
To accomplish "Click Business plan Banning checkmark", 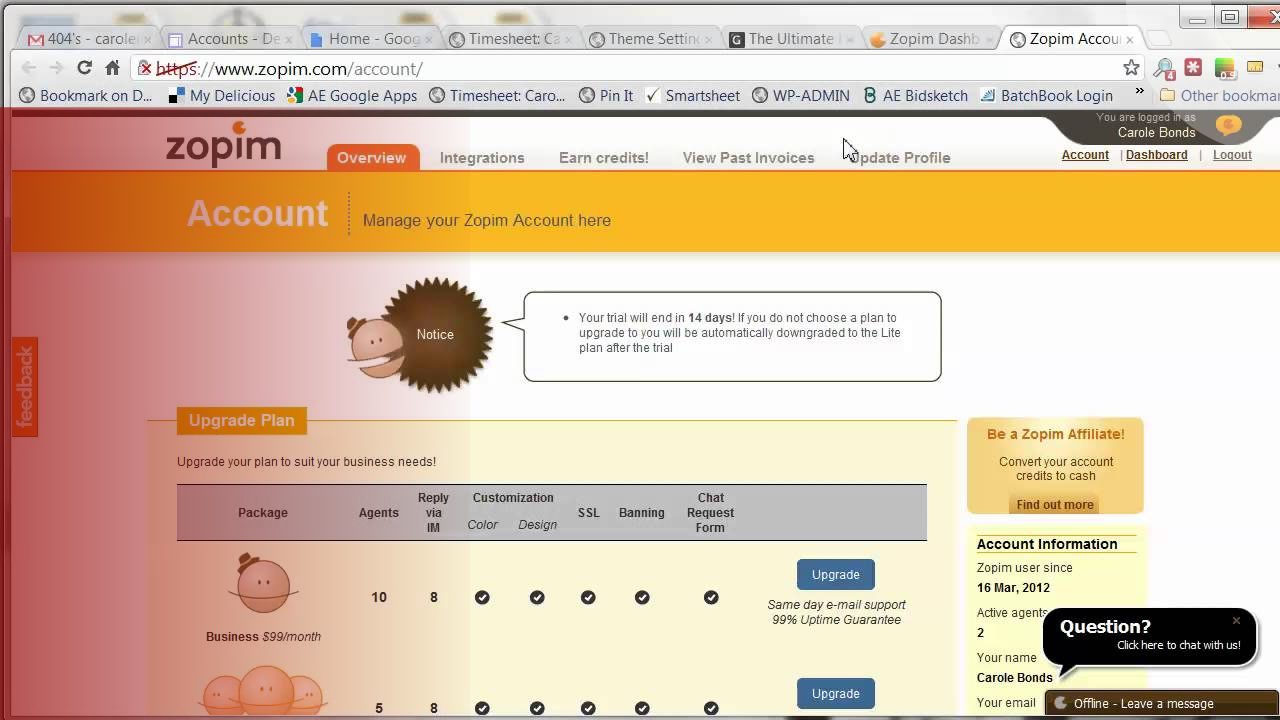I will 642,597.
